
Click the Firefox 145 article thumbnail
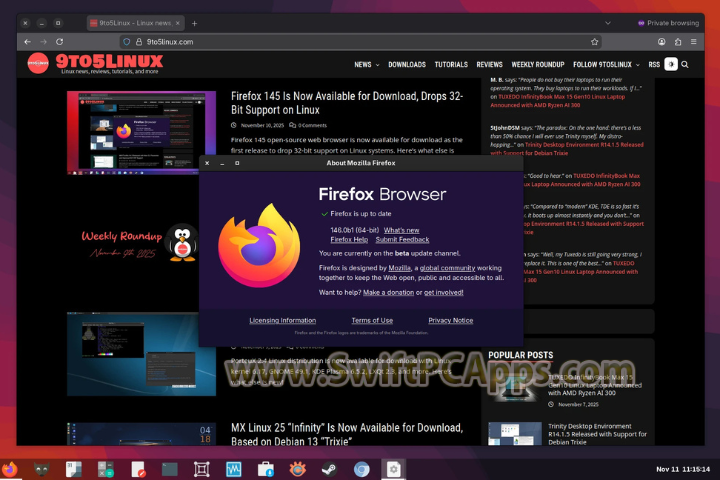pos(141,133)
